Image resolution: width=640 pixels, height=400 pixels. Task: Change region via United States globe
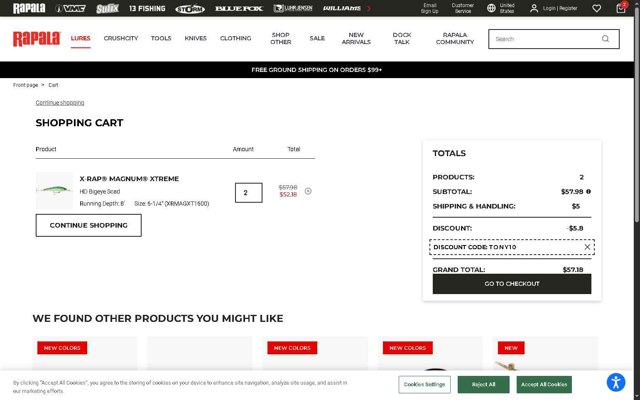tap(501, 8)
